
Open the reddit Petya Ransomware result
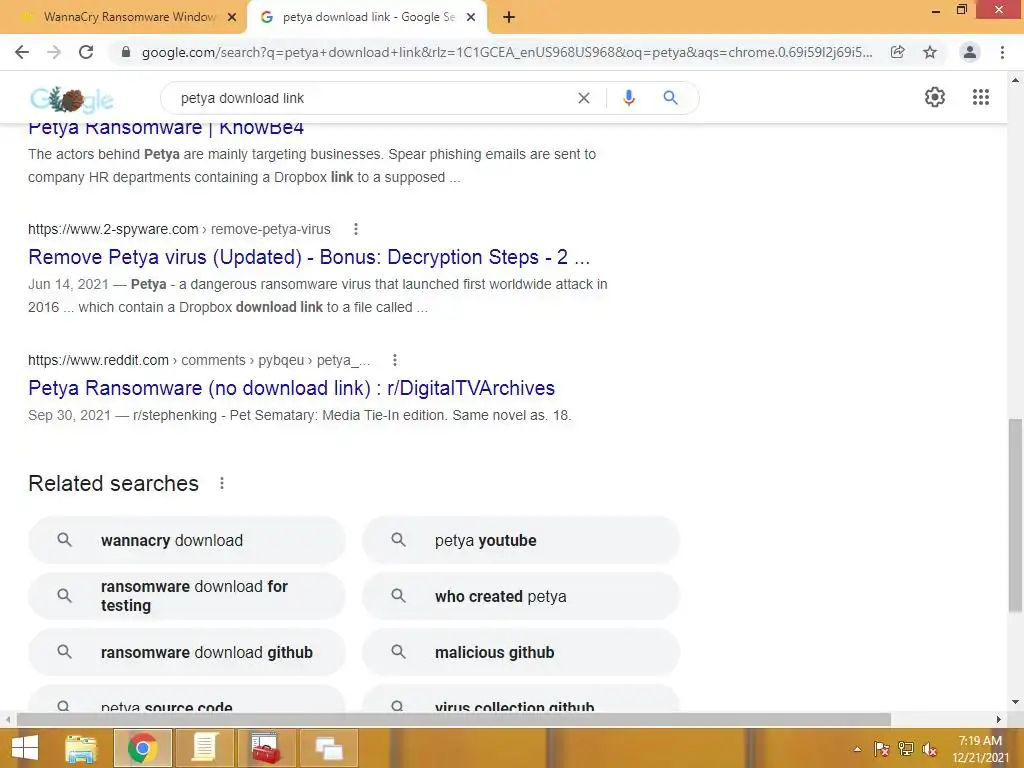[291, 388]
